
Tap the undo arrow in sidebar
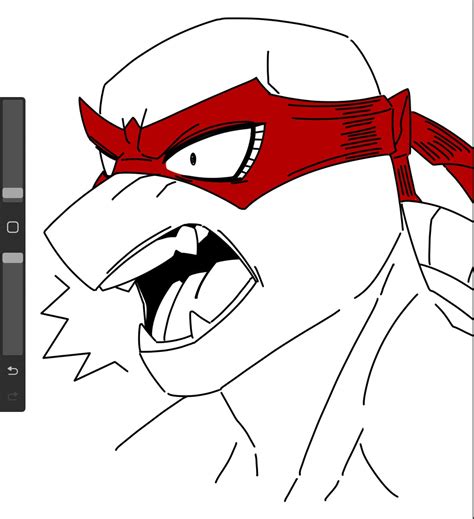13,371
